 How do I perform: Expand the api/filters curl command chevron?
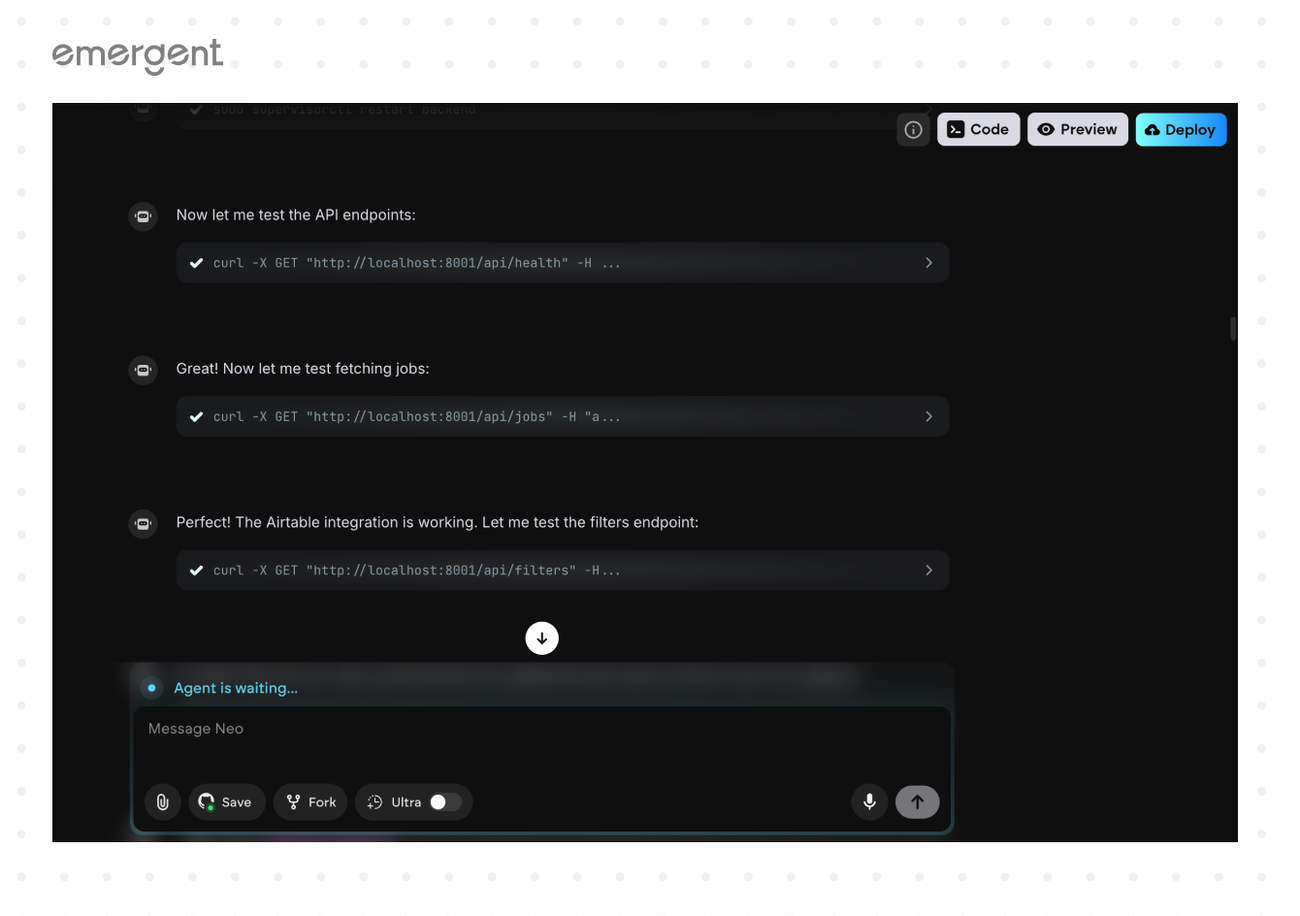(x=928, y=570)
